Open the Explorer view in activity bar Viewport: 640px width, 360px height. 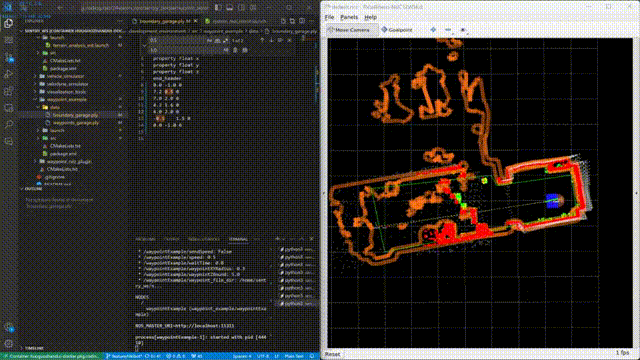click(9, 24)
